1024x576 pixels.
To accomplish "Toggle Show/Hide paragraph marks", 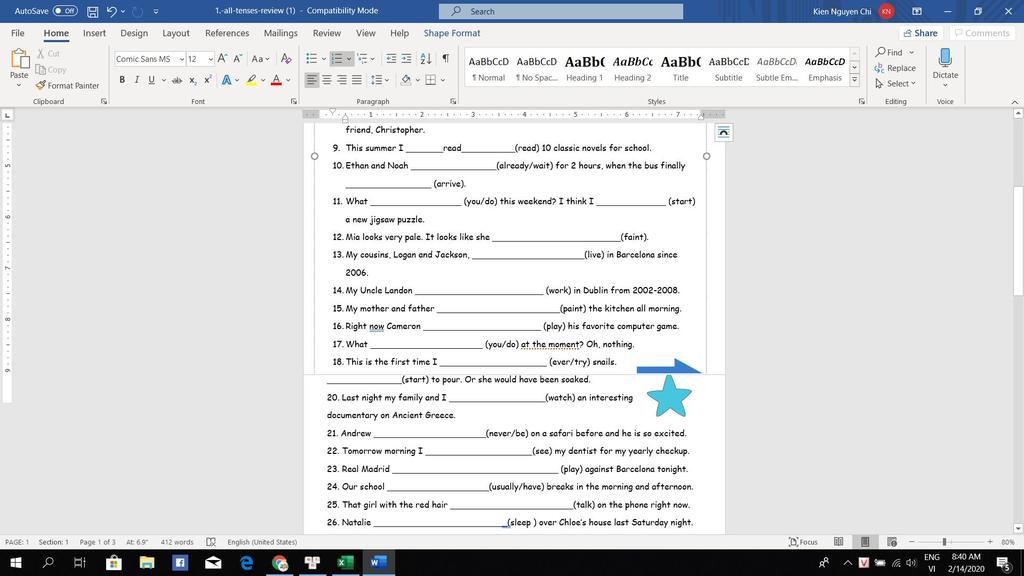I will (x=445, y=59).
